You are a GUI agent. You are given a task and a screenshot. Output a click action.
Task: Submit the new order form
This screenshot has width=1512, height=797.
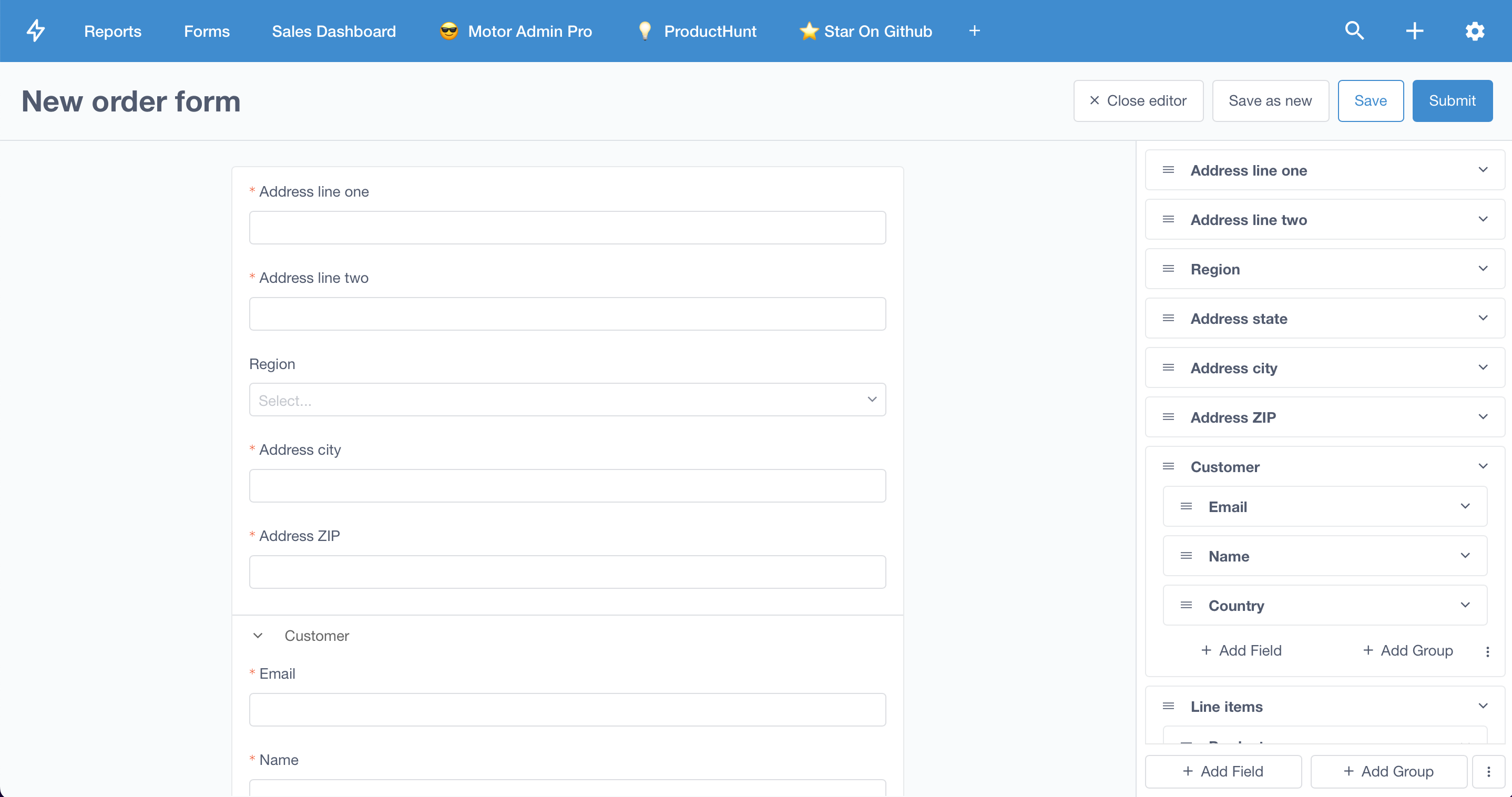tap(1452, 101)
